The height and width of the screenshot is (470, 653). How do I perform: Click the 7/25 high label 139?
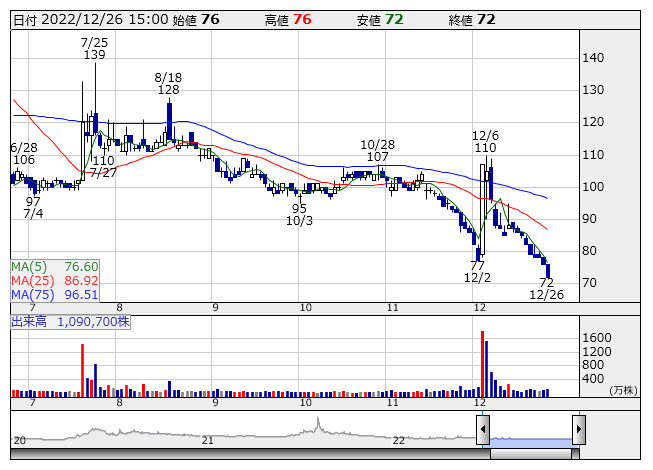(x=95, y=55)
